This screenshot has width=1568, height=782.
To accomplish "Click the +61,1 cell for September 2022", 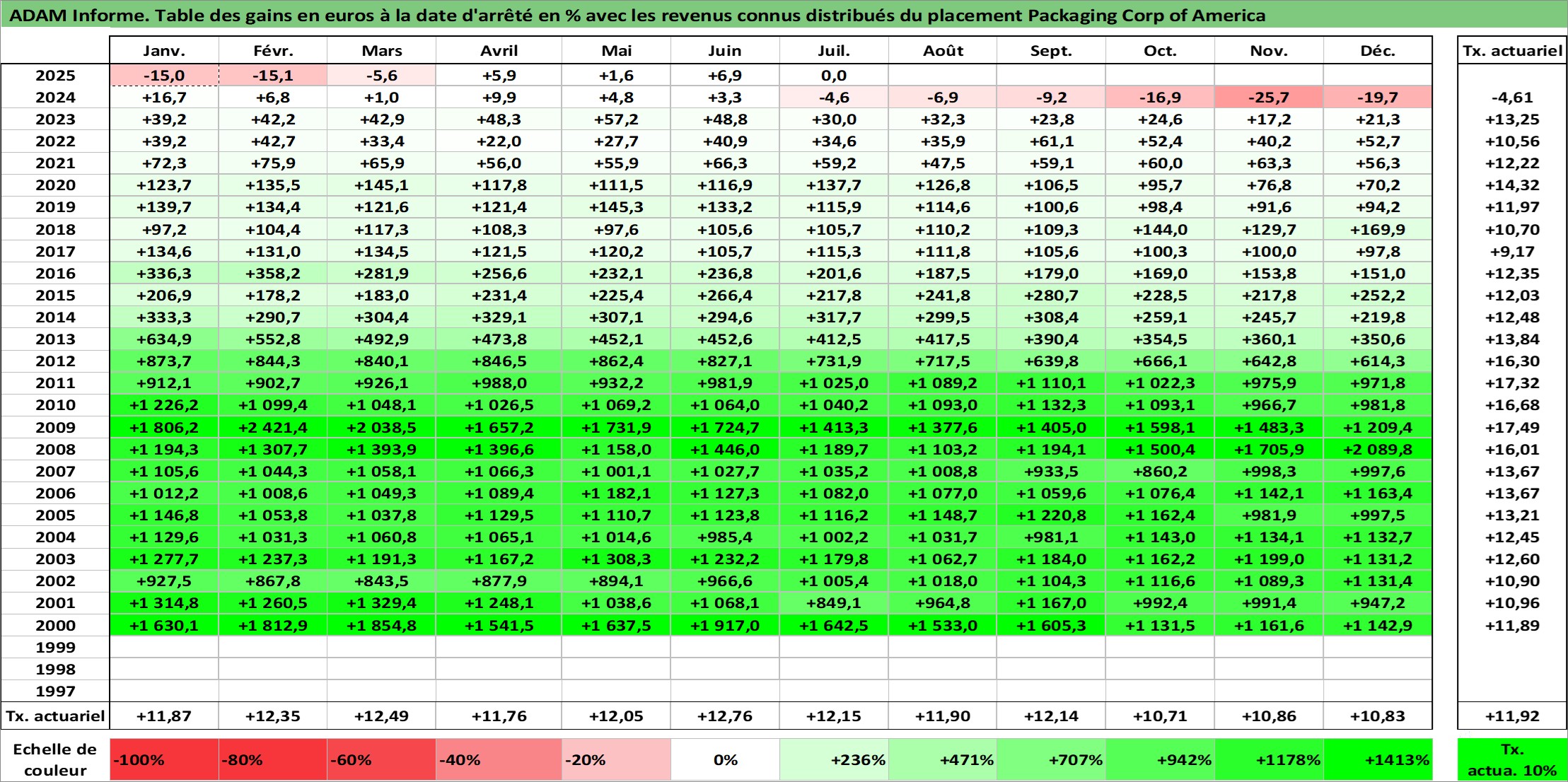I will (1052, 141).
